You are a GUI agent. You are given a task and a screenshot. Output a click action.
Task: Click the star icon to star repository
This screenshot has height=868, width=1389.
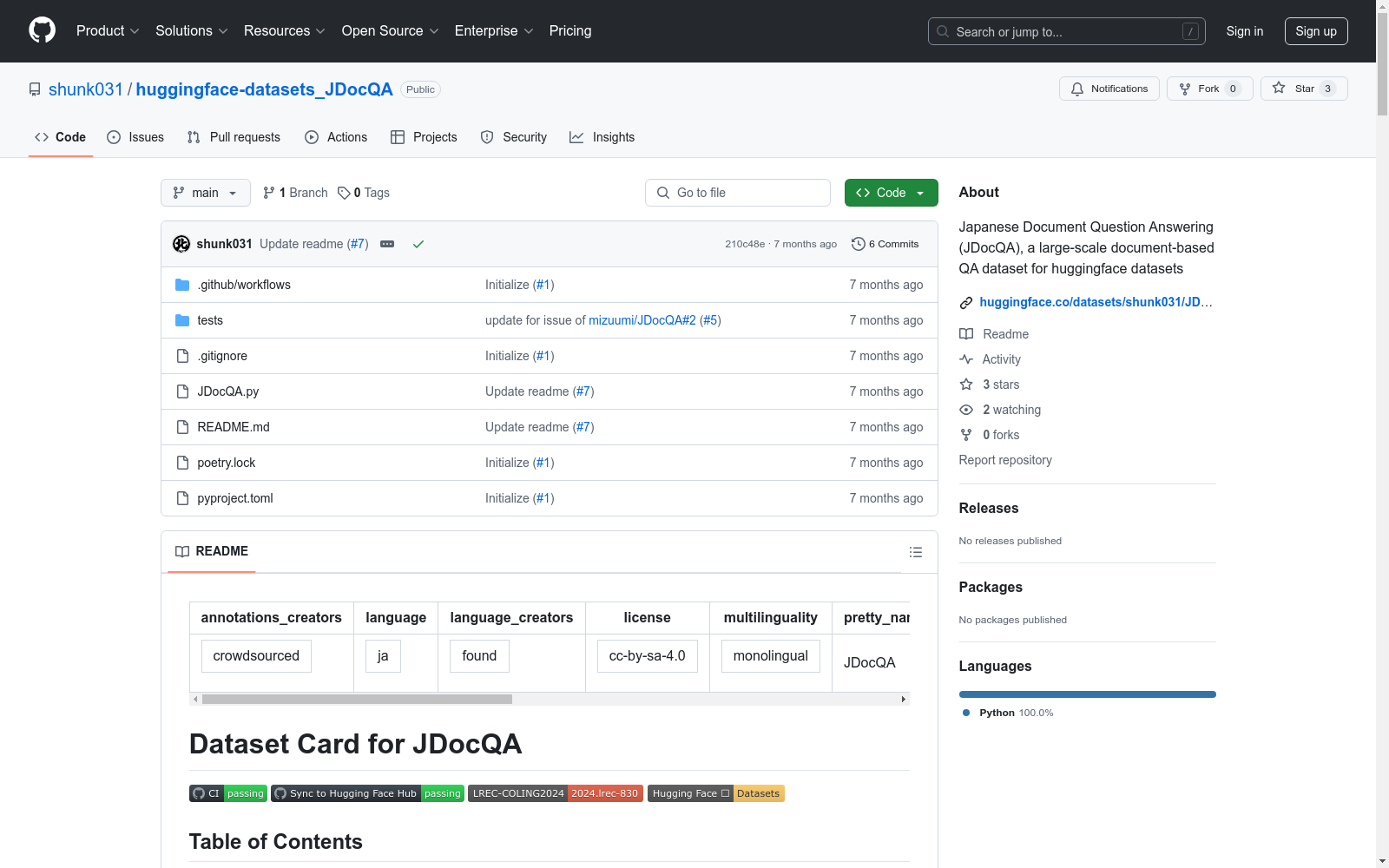pos(1279,88)
